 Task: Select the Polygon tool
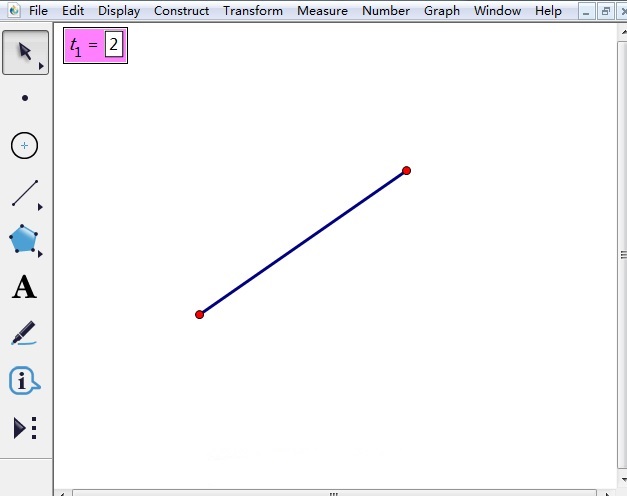coord(24,239)
